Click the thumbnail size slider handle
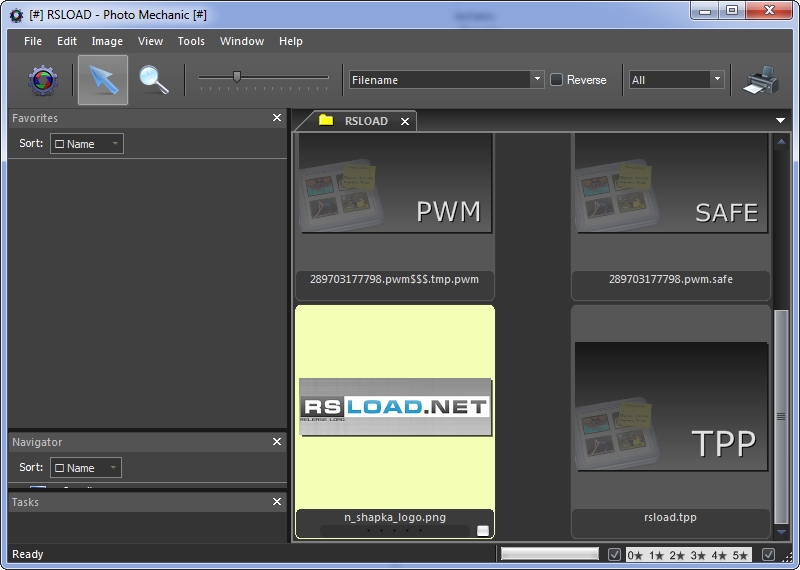This screenshot has width=800, height=570. 237,76
